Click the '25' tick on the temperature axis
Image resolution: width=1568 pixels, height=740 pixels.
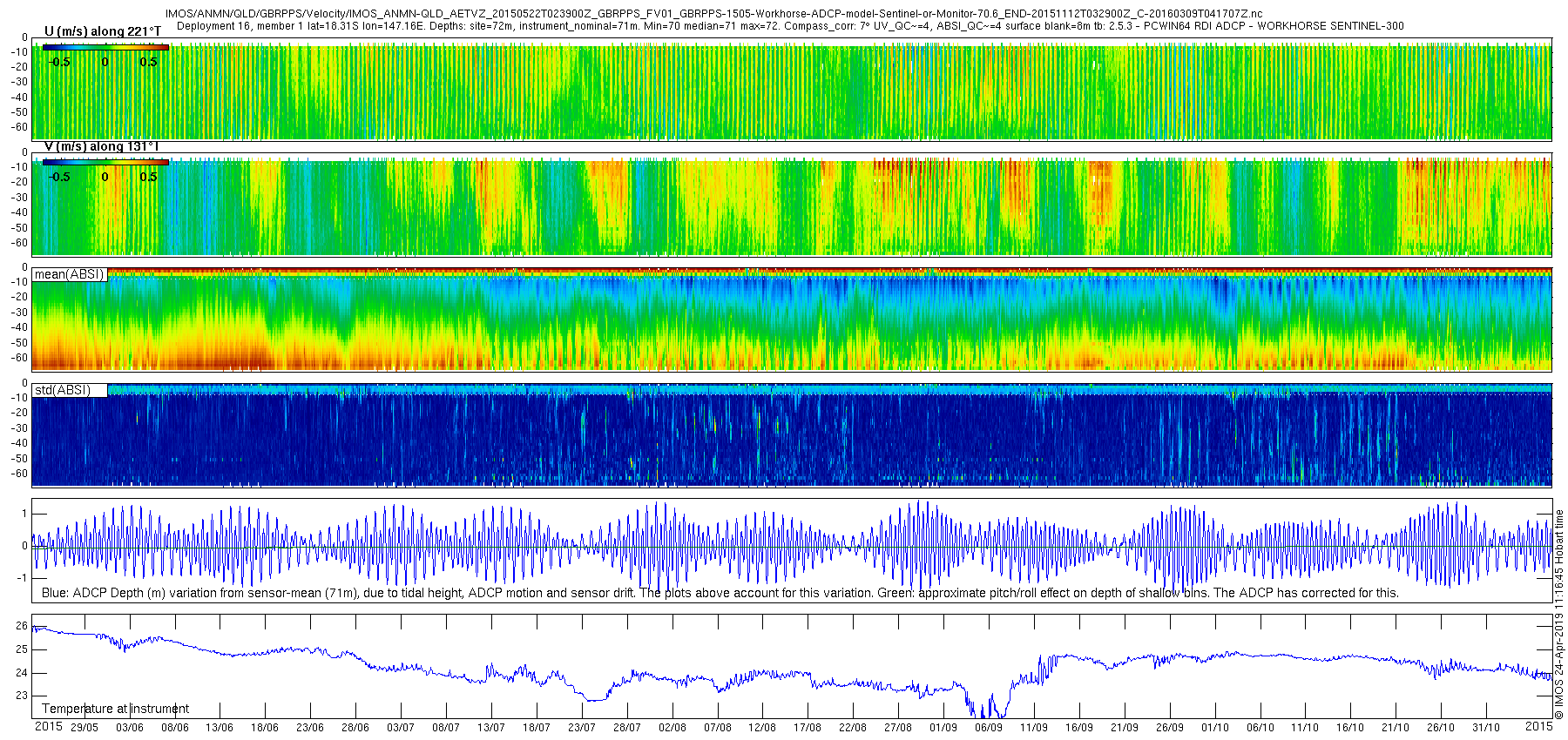tap(22, 649)
